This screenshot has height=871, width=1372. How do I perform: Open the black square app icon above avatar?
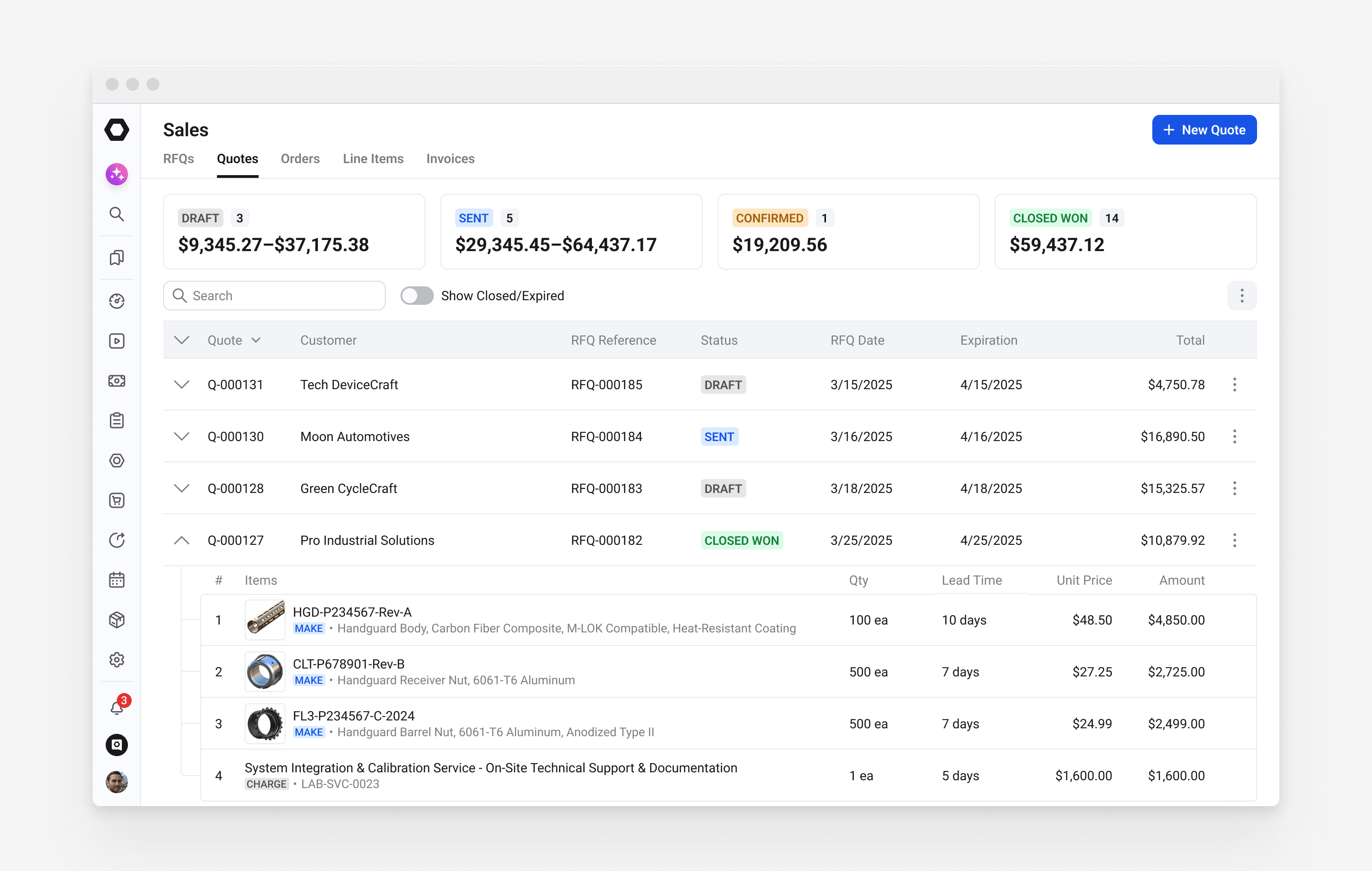(116, 745)
